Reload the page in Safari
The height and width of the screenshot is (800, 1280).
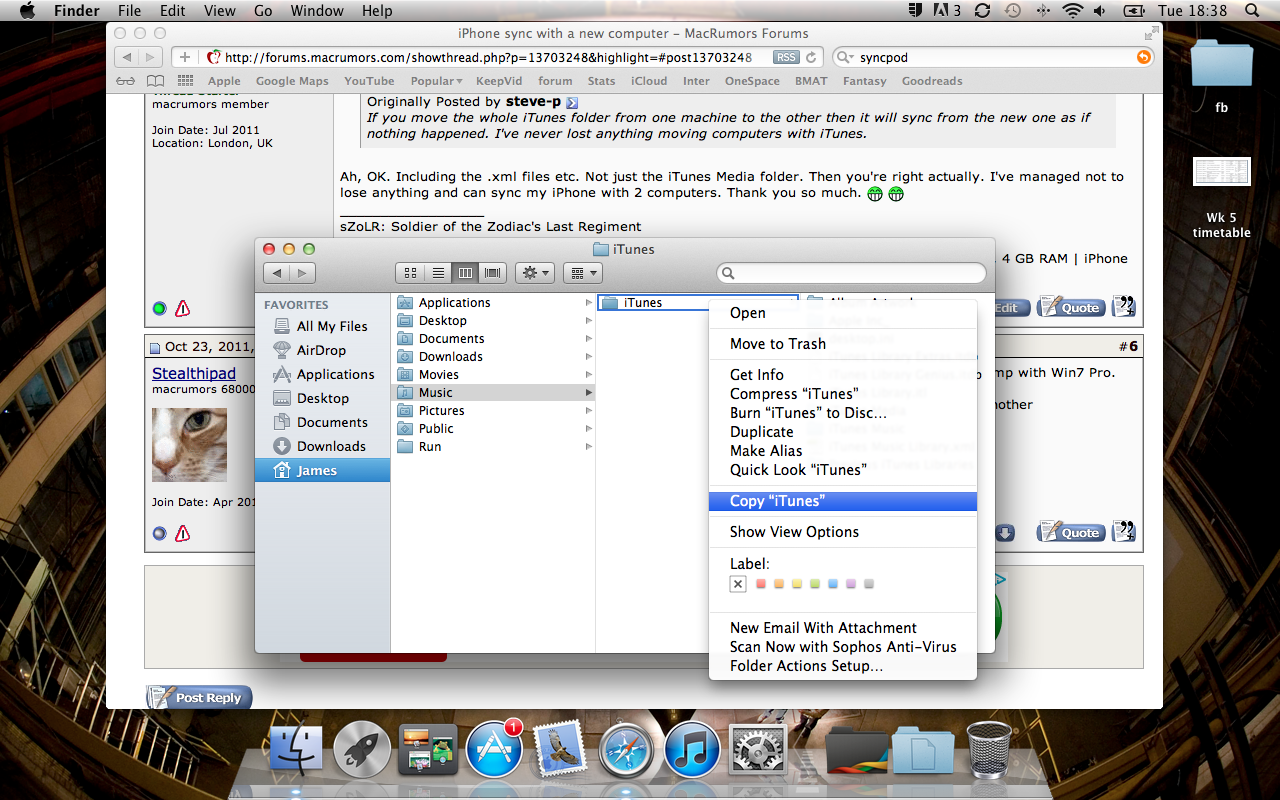pyautogui.click(x=811, y=57)
